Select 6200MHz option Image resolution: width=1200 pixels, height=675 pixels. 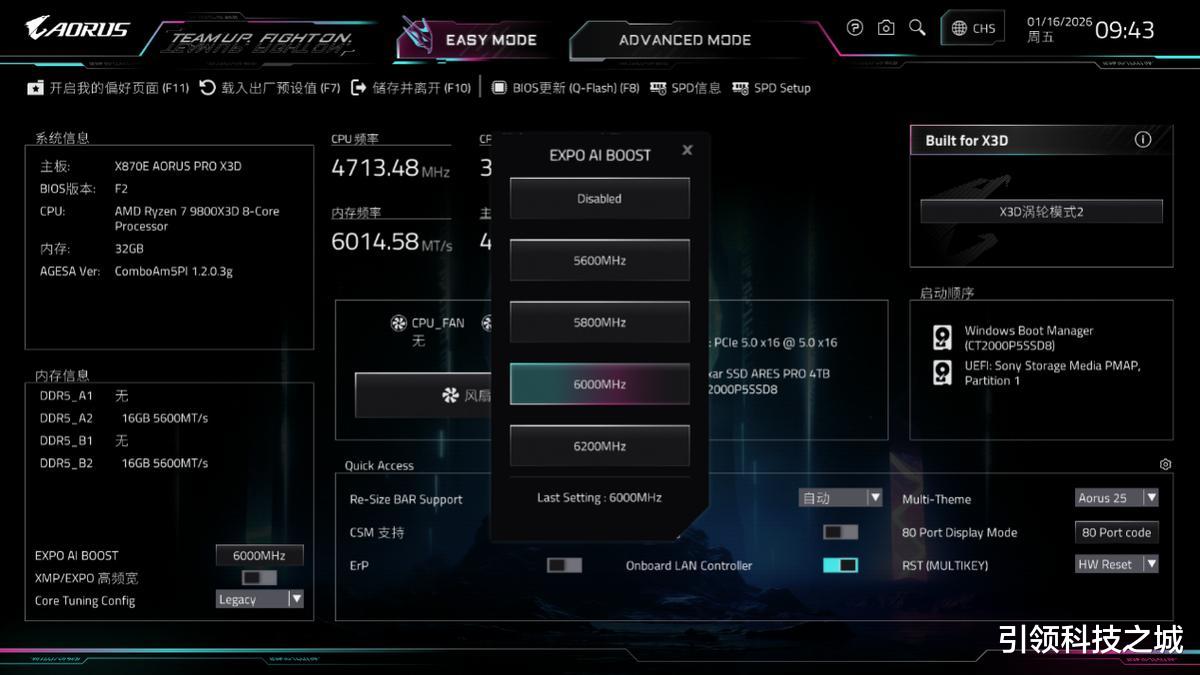click(599, 446)
